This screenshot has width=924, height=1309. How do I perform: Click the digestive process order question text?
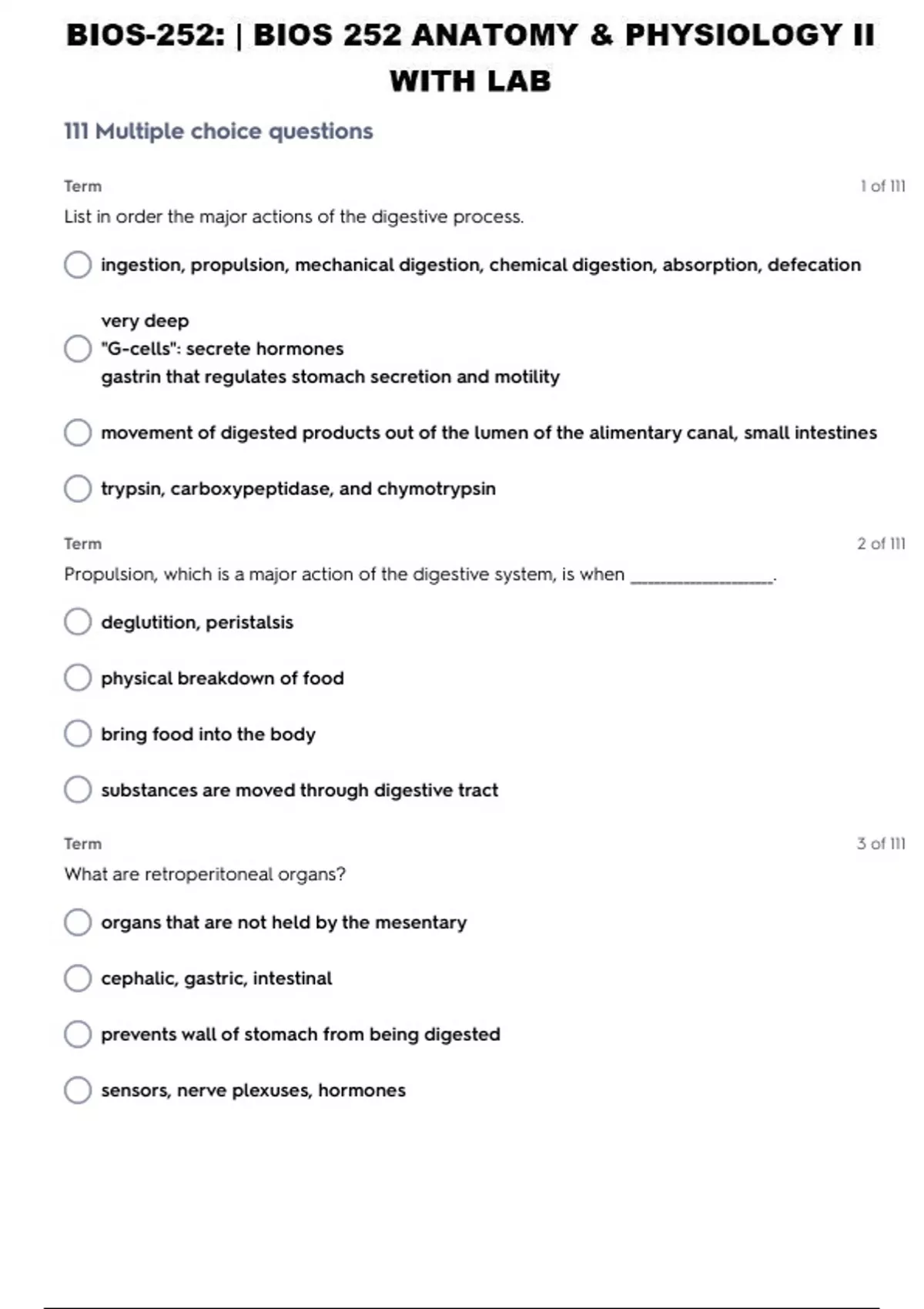[293, 217]
